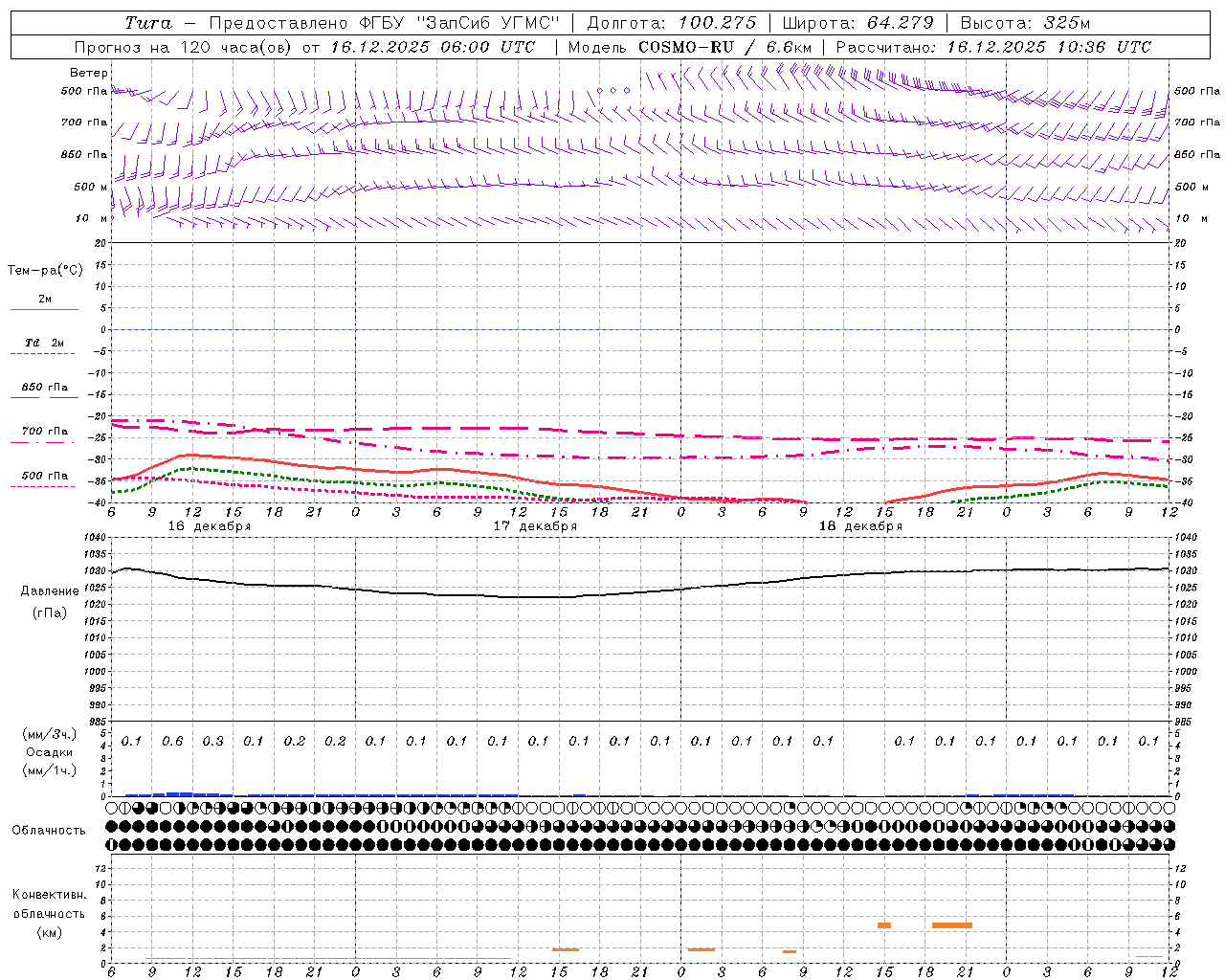The image size is (1225, 980).
Task: Click the black pressure curve
Action: (641, 590)
